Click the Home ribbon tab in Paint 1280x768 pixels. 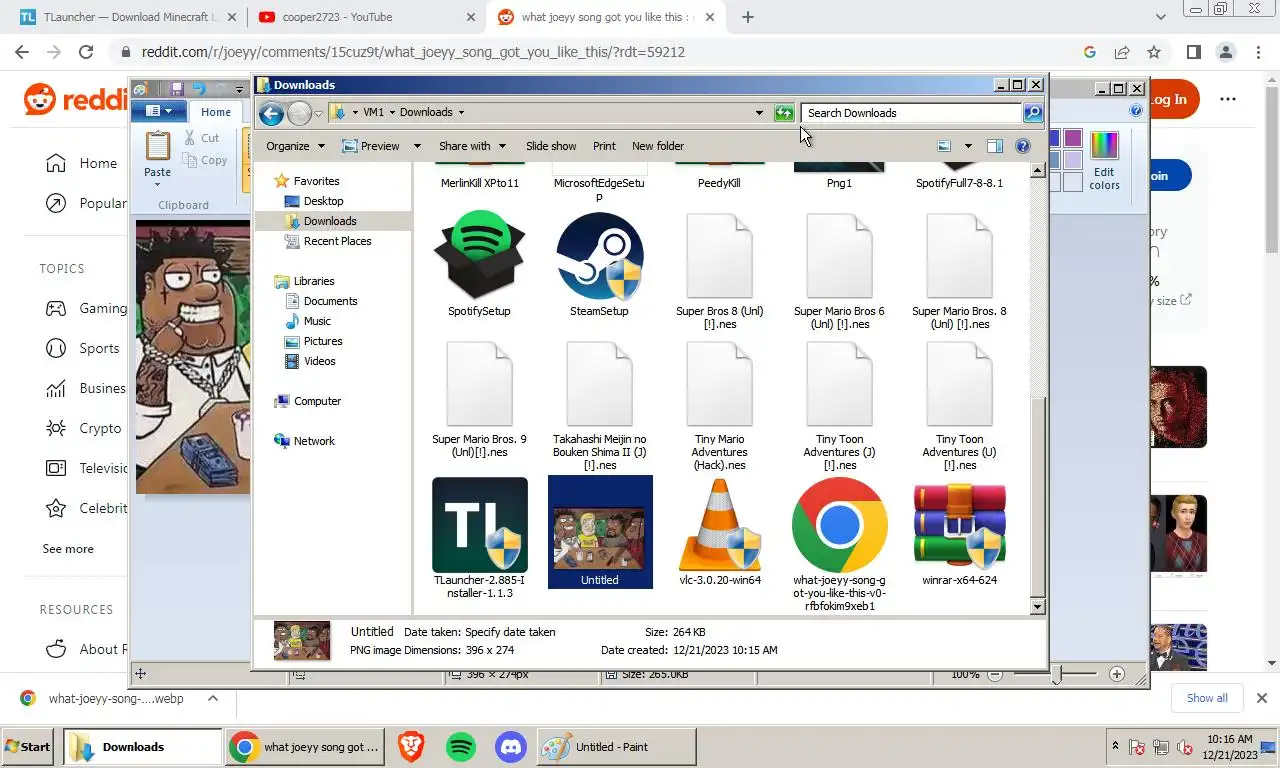(215, 112)
